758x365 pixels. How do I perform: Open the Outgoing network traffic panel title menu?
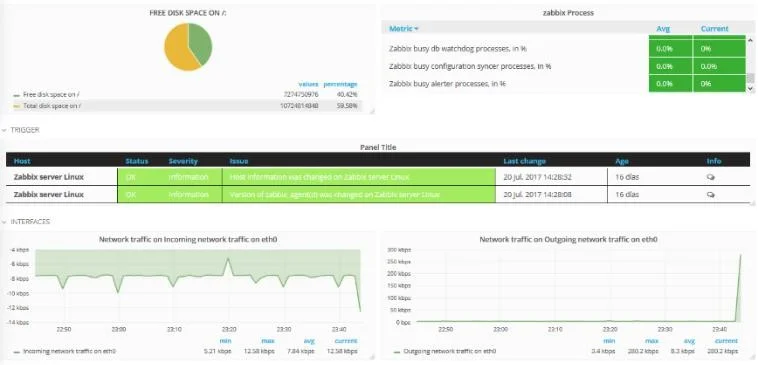[568, 239]
